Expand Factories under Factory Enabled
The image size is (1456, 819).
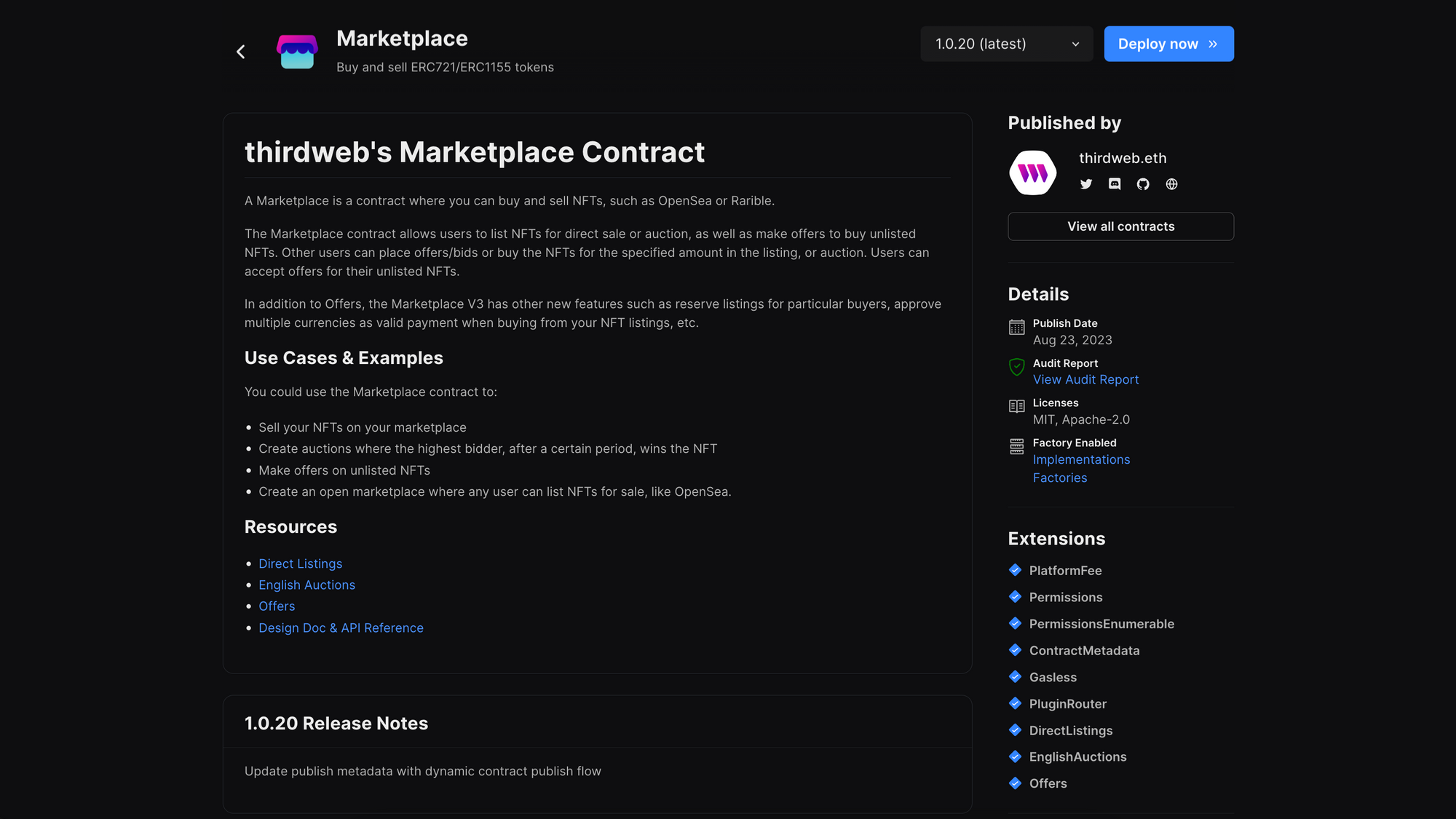click(1060, 478)
